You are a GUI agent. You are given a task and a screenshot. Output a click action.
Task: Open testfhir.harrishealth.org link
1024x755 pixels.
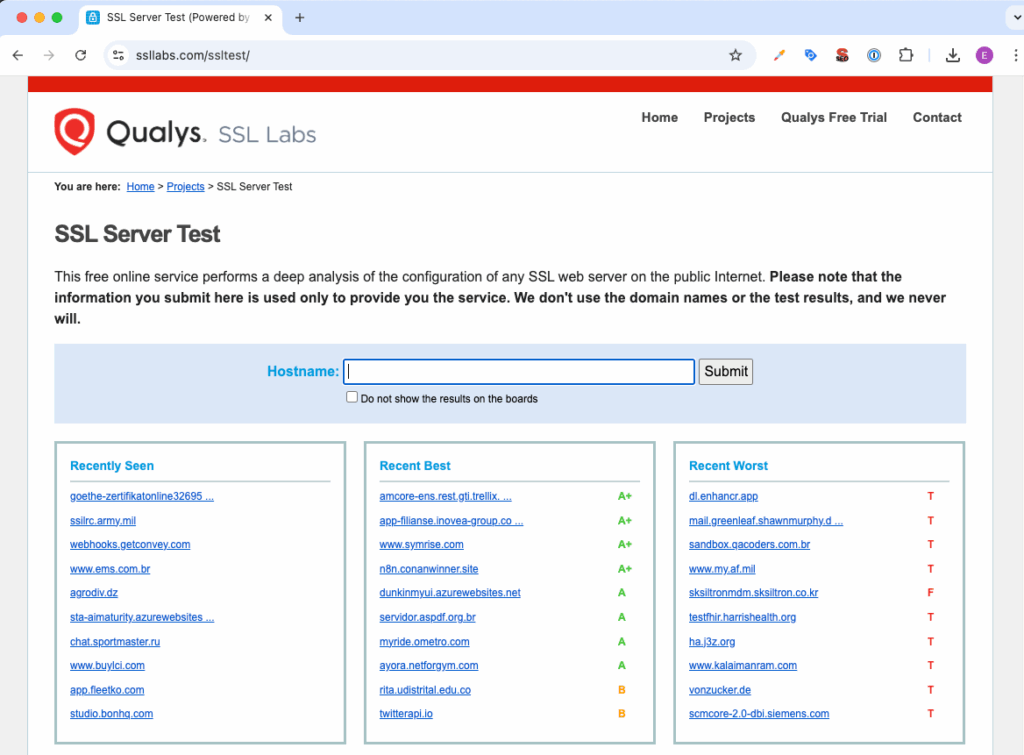point(743,617)
